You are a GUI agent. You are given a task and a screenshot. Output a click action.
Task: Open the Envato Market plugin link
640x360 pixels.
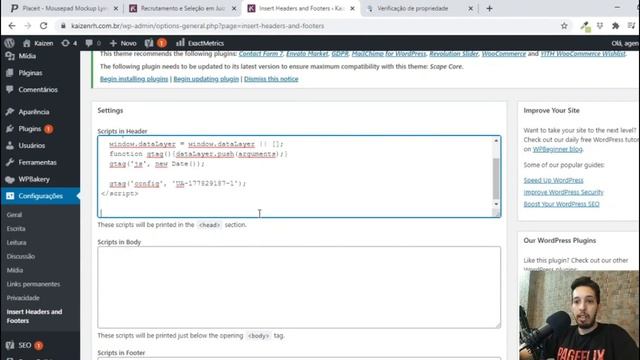point(307,53)
